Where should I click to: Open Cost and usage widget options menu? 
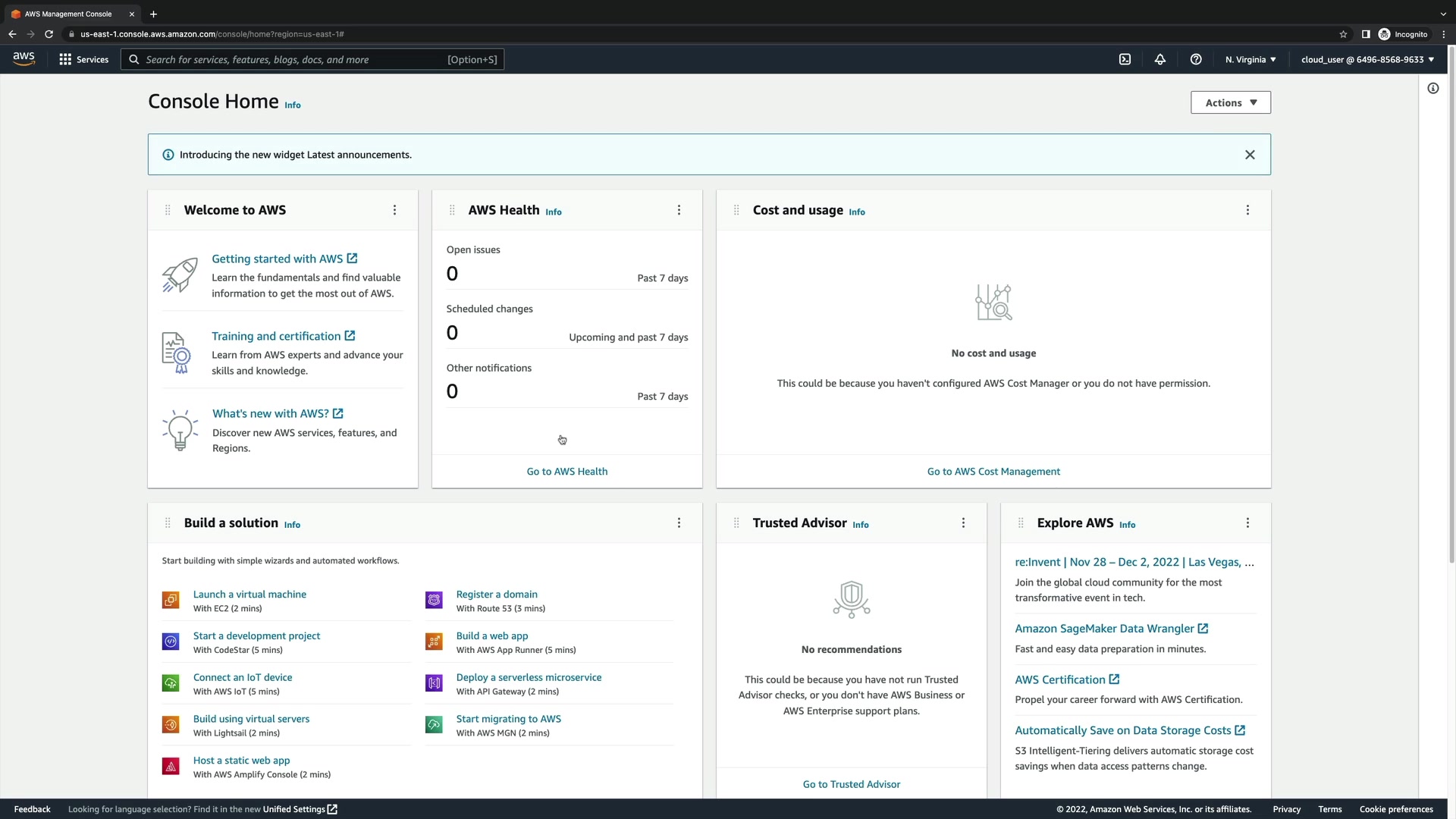click(1247, 210)
